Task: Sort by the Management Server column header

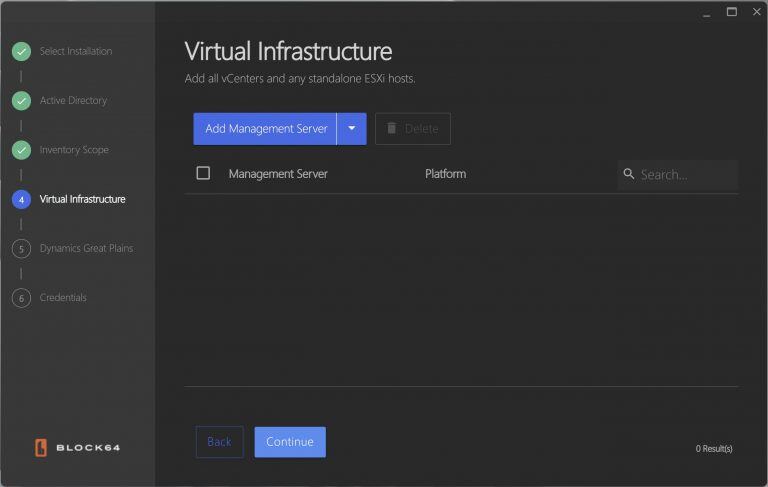Action: click(x=278, y=174)
